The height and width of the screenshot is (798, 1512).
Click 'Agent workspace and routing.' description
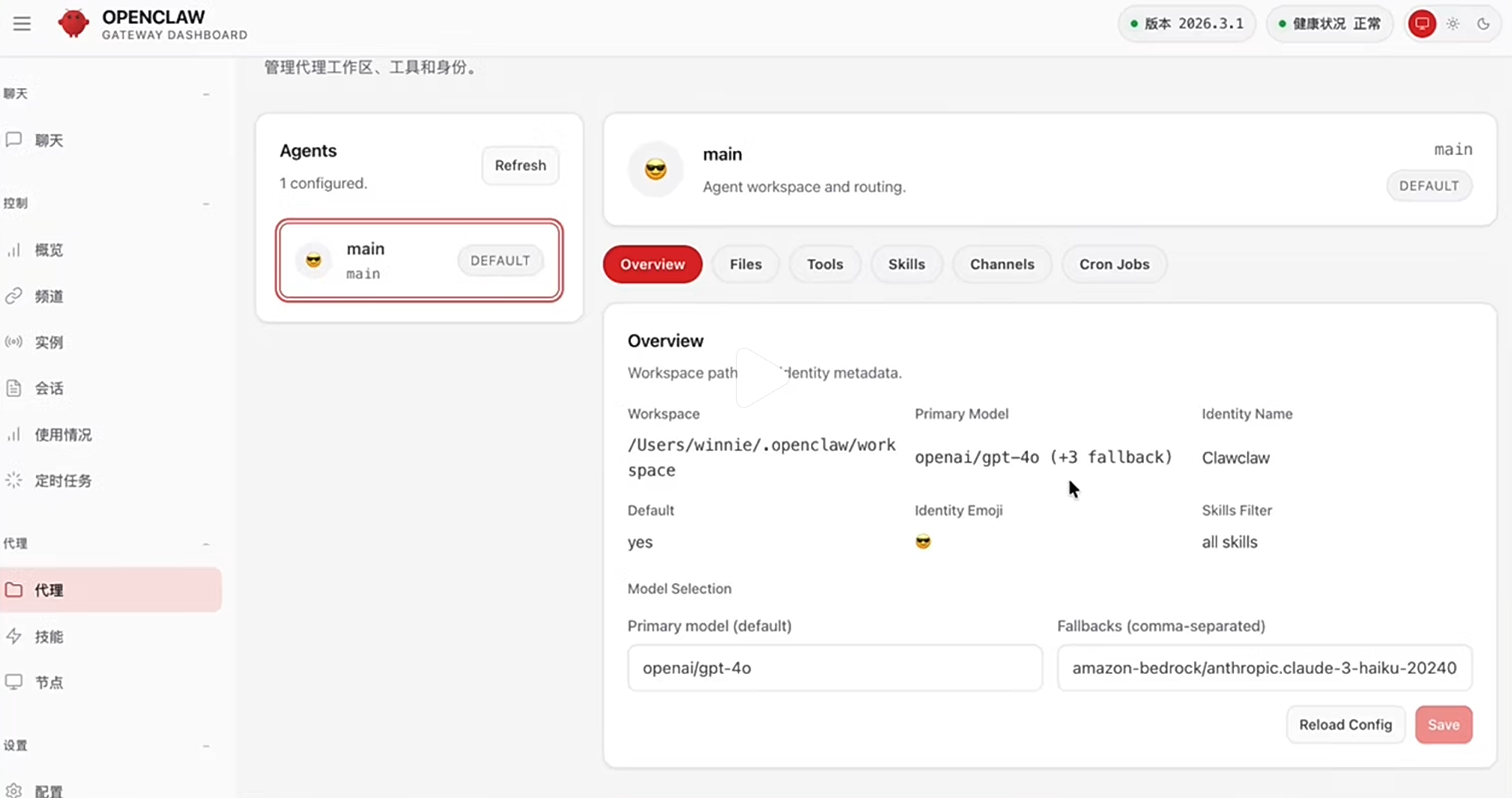pos(804,187)
